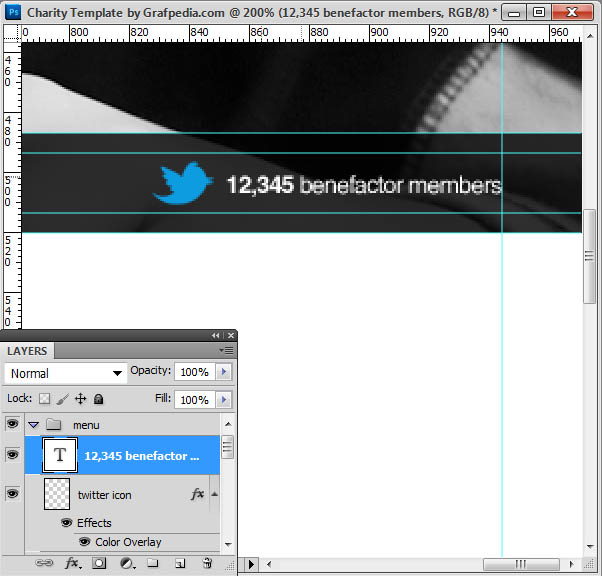Click the Opacity value field
The height and width of the screenshot is (576, 602).
click(194, 372)
